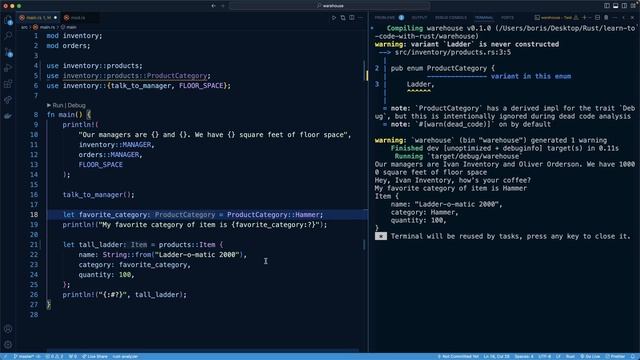
Task: Toggle bottom panel visibility
Action: [616, 6]
